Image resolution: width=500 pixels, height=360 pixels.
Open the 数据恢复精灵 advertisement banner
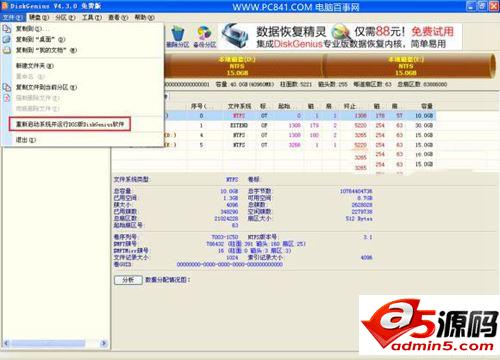340,36
